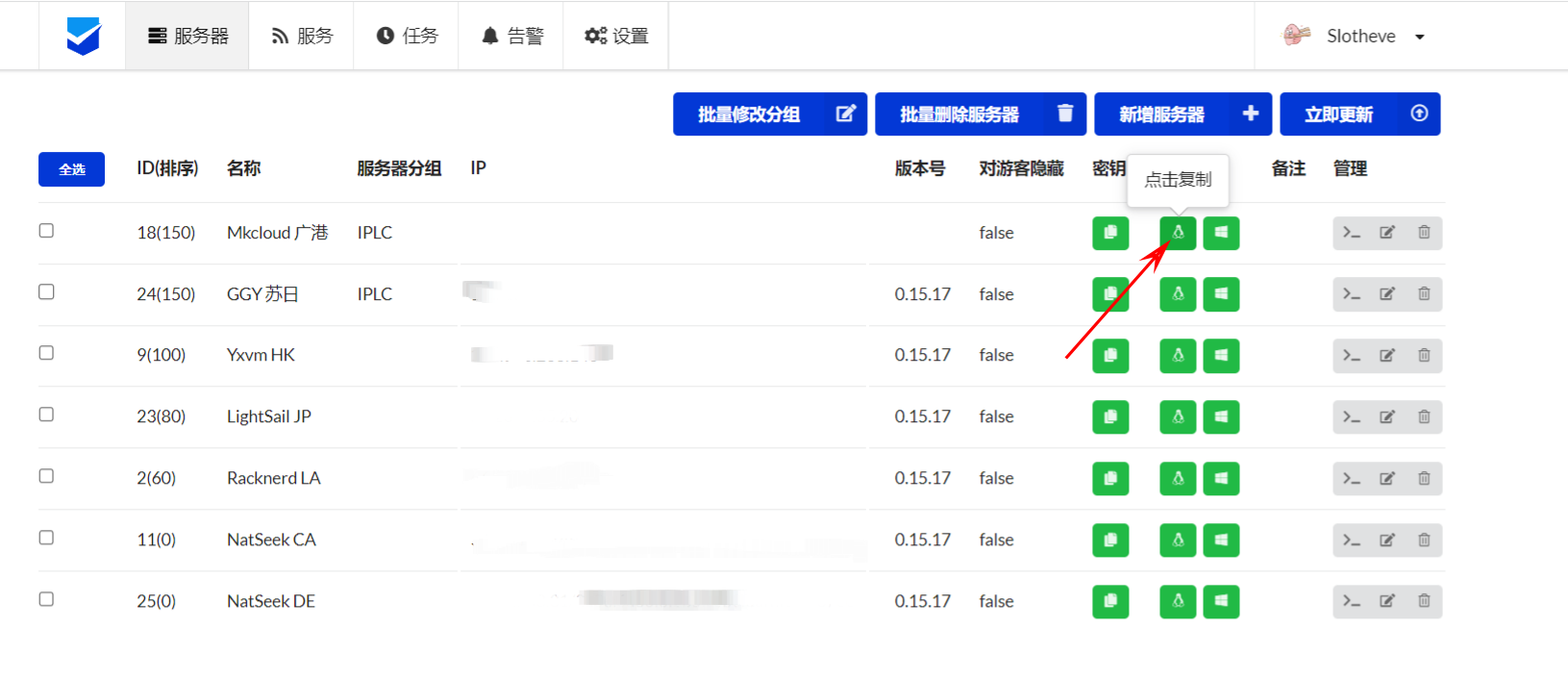Open terminal for LightSail JP server

(x=1351, y=417)
